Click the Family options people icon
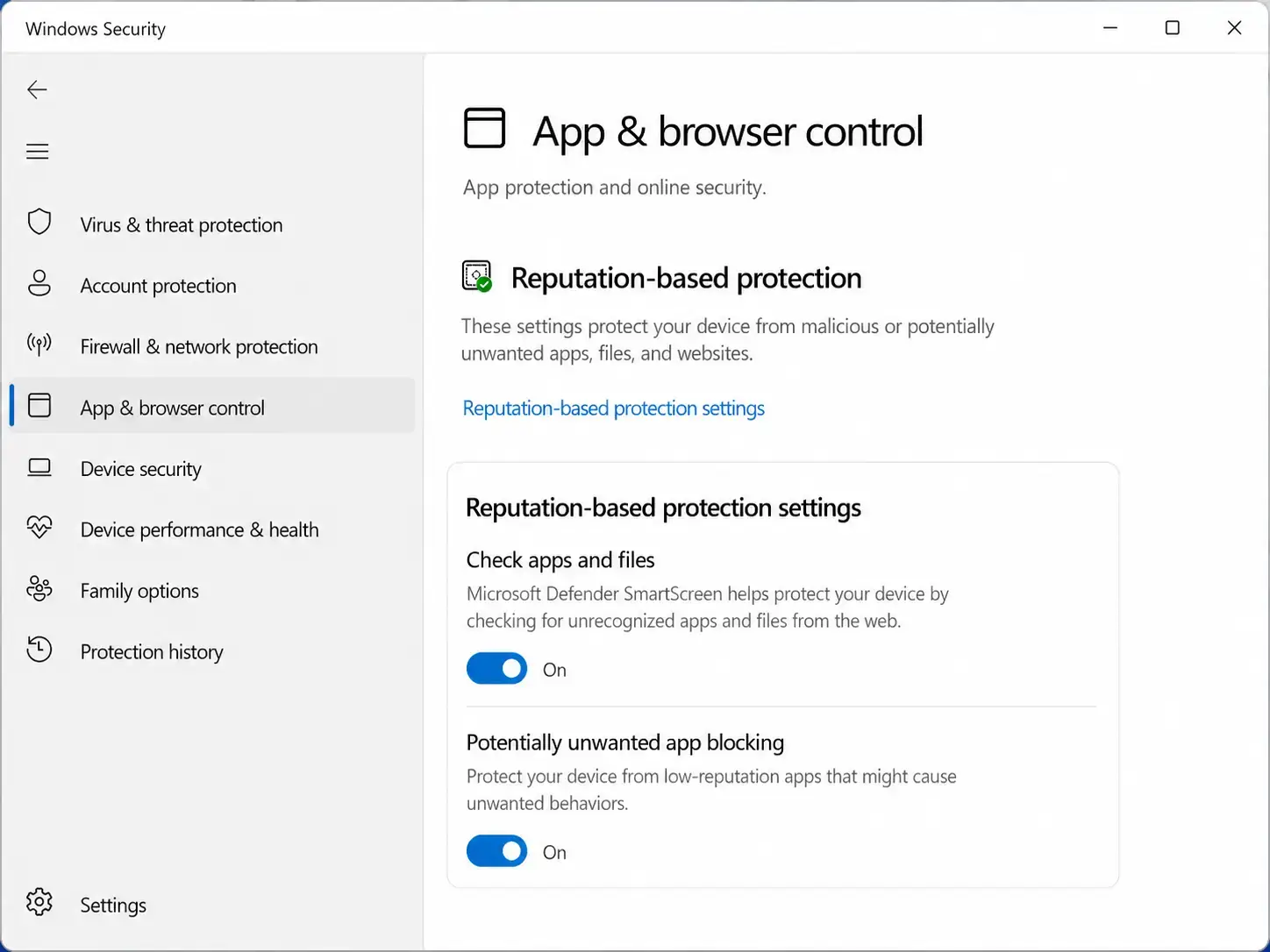The image size is (1270, 952). [39, 588]
